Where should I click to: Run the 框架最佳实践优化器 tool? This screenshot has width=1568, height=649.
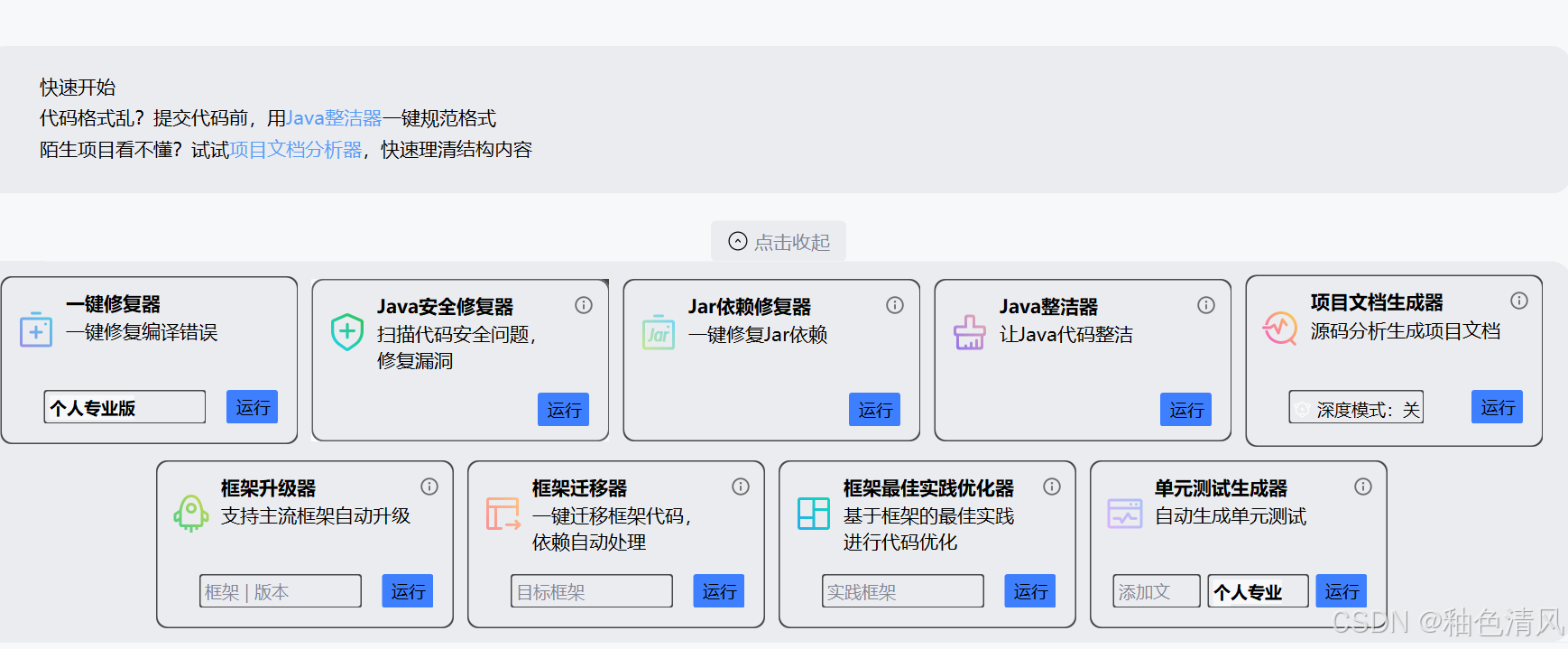click(x=1030, y=591)
